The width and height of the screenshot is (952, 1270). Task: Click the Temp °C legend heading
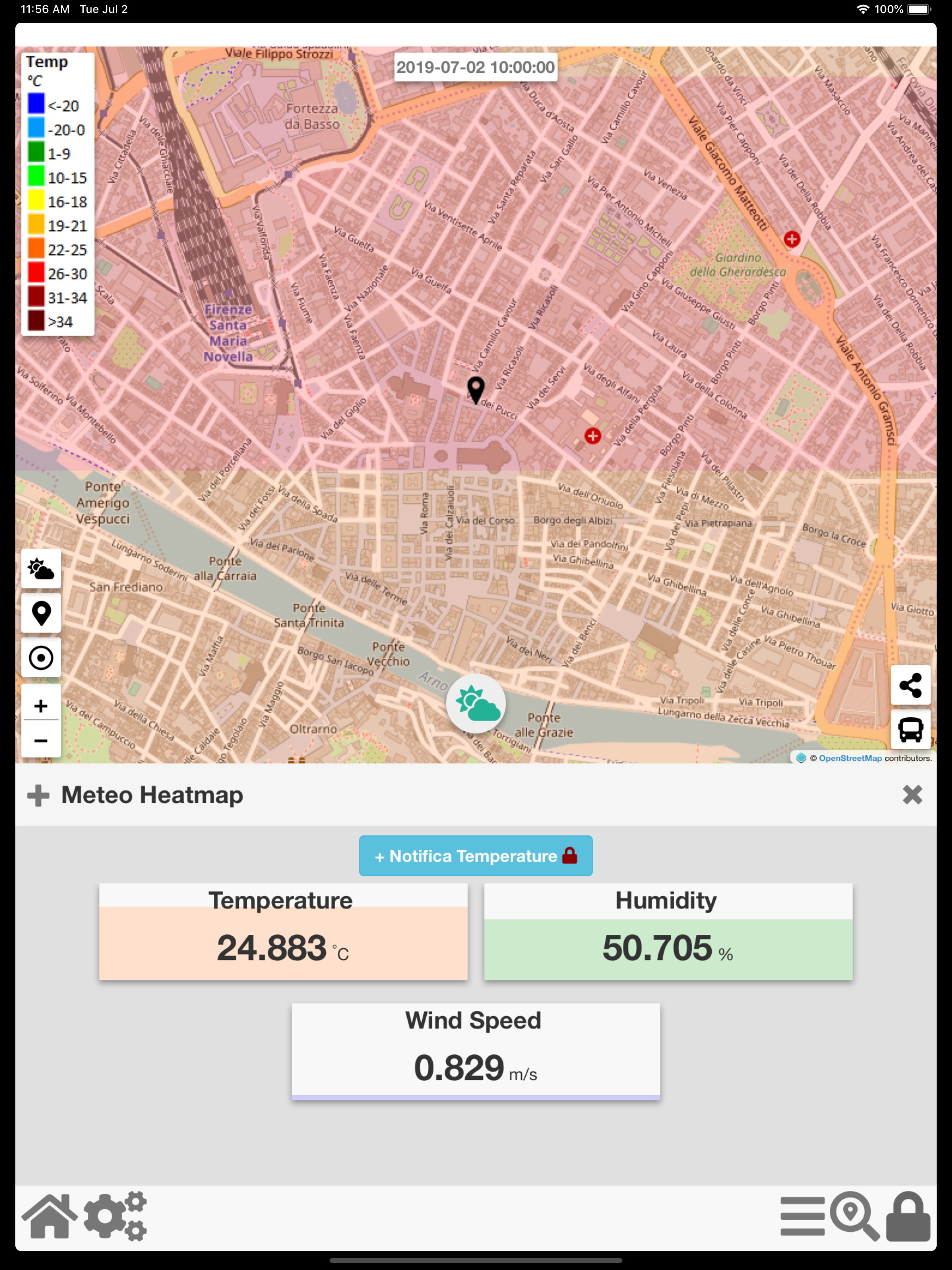pyautogui.click(x=46, y=71)
